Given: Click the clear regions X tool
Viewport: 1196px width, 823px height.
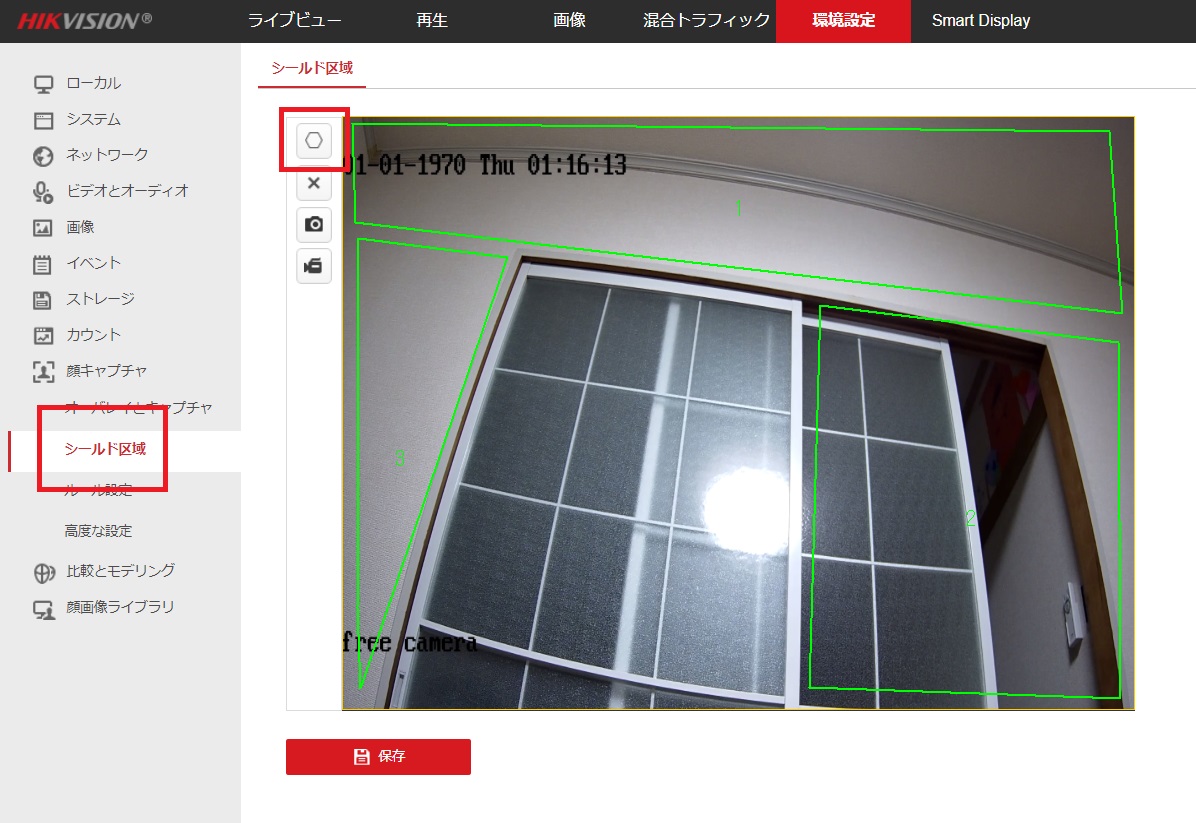Looking at the screenshot, I should coord(313,183).
